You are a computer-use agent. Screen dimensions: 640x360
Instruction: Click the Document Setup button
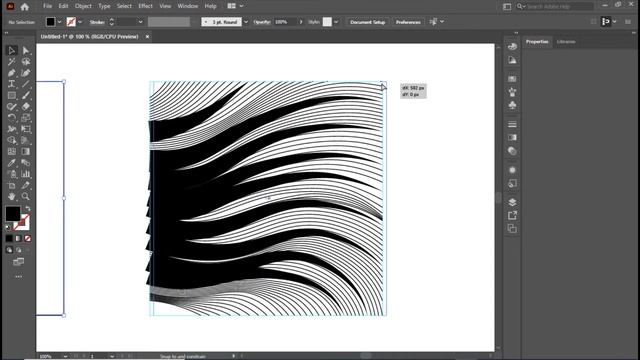click(368, 22)
